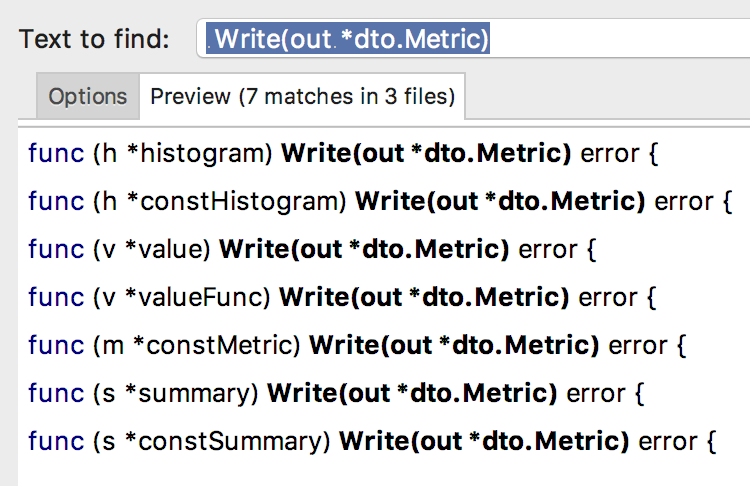Select the (m *constMetric) receiver result

[x=384, y=345]
